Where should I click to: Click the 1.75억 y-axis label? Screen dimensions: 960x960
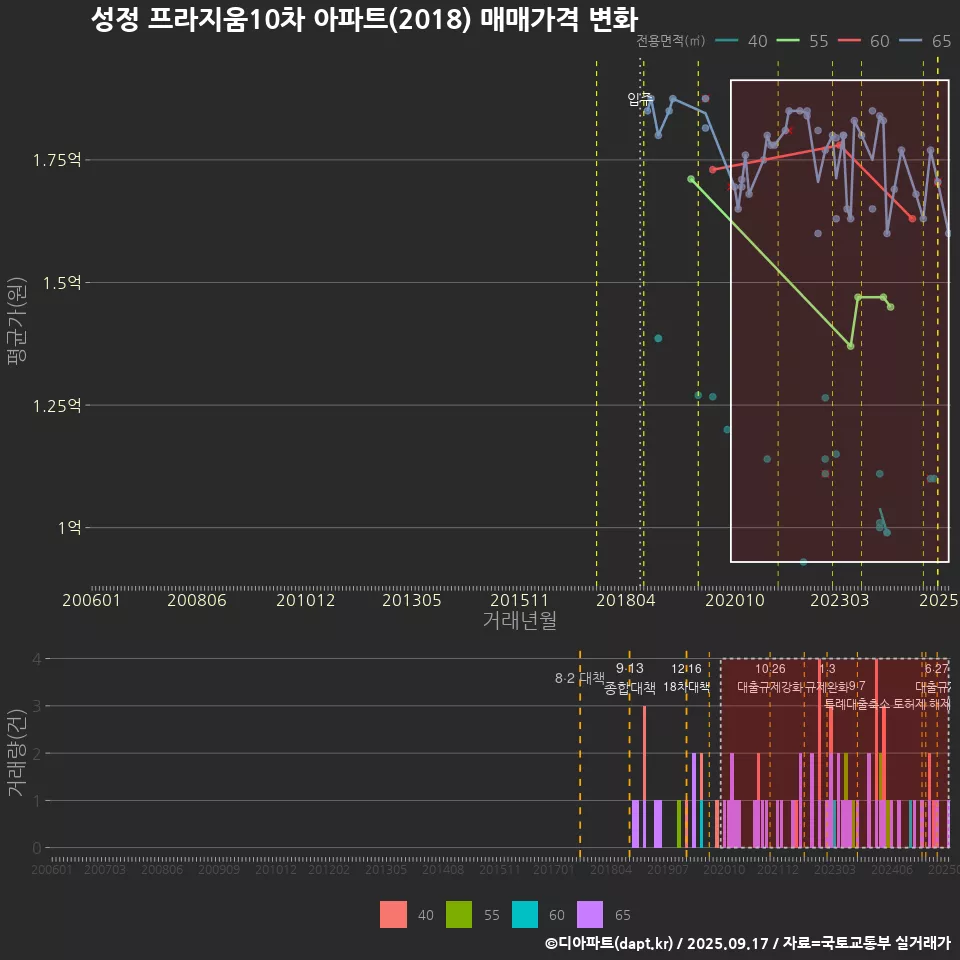pos(56,160)
